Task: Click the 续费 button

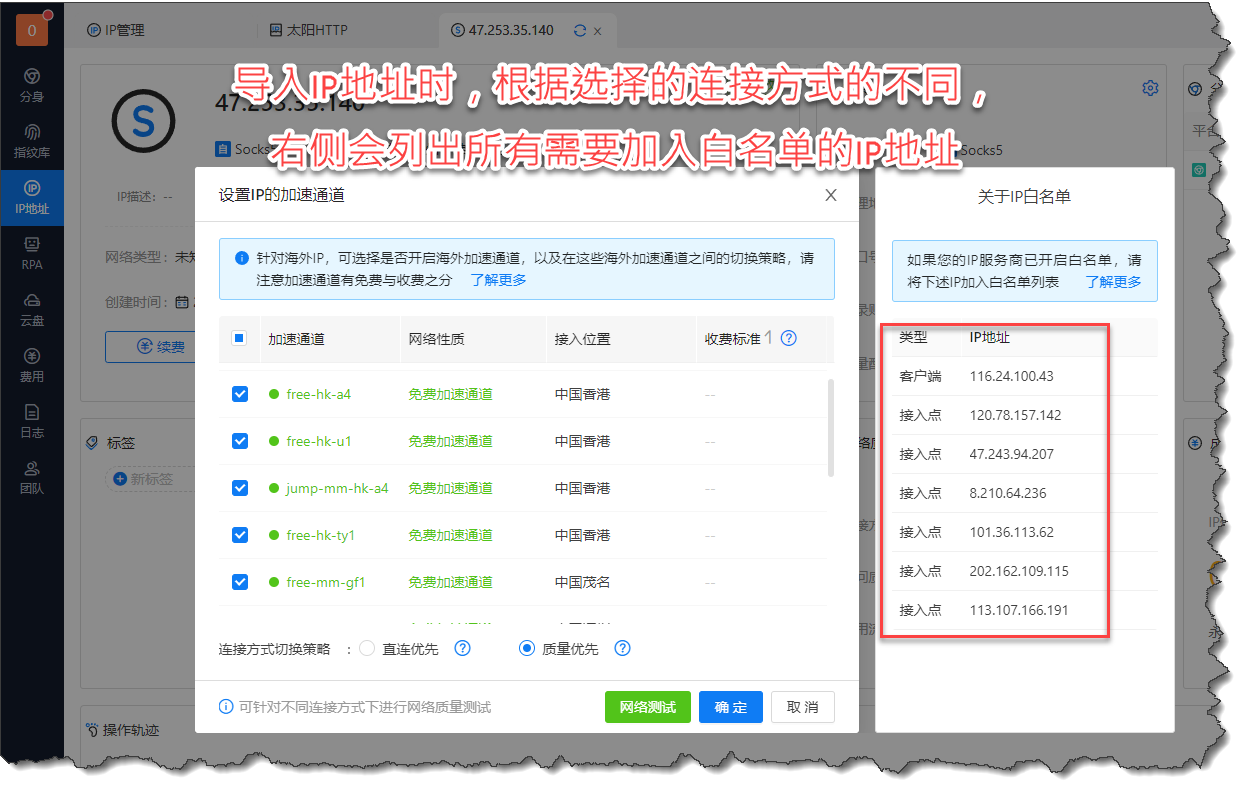Action: tap(162, 347)
